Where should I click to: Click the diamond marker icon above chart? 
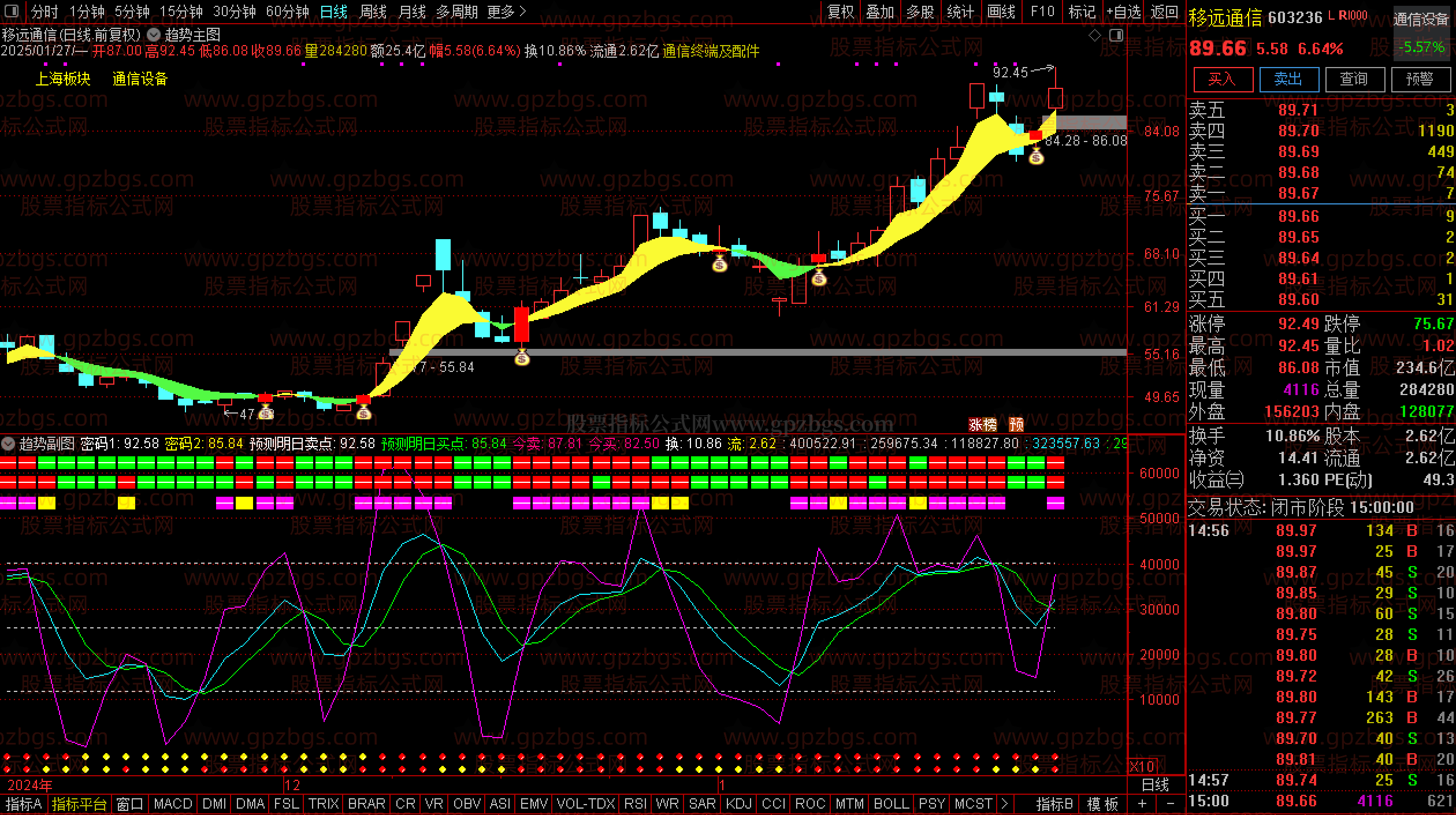coord(1094,36)
